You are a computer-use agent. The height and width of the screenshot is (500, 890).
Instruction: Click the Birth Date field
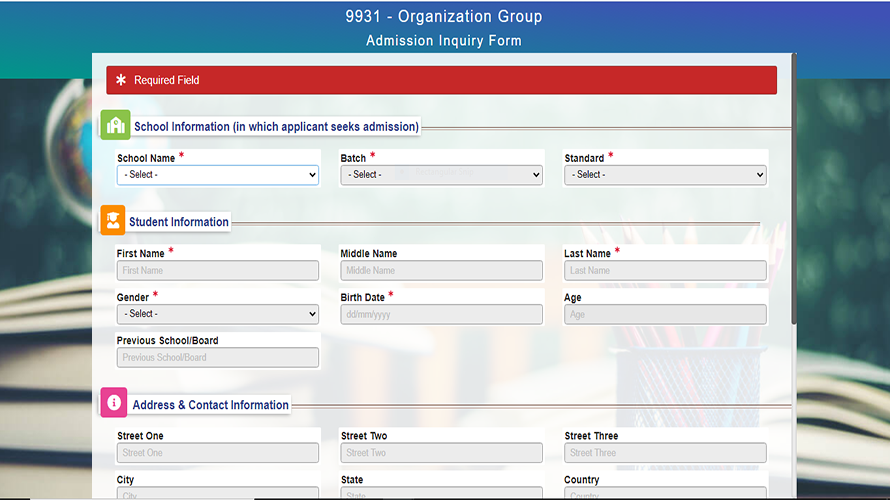[441, 314]
